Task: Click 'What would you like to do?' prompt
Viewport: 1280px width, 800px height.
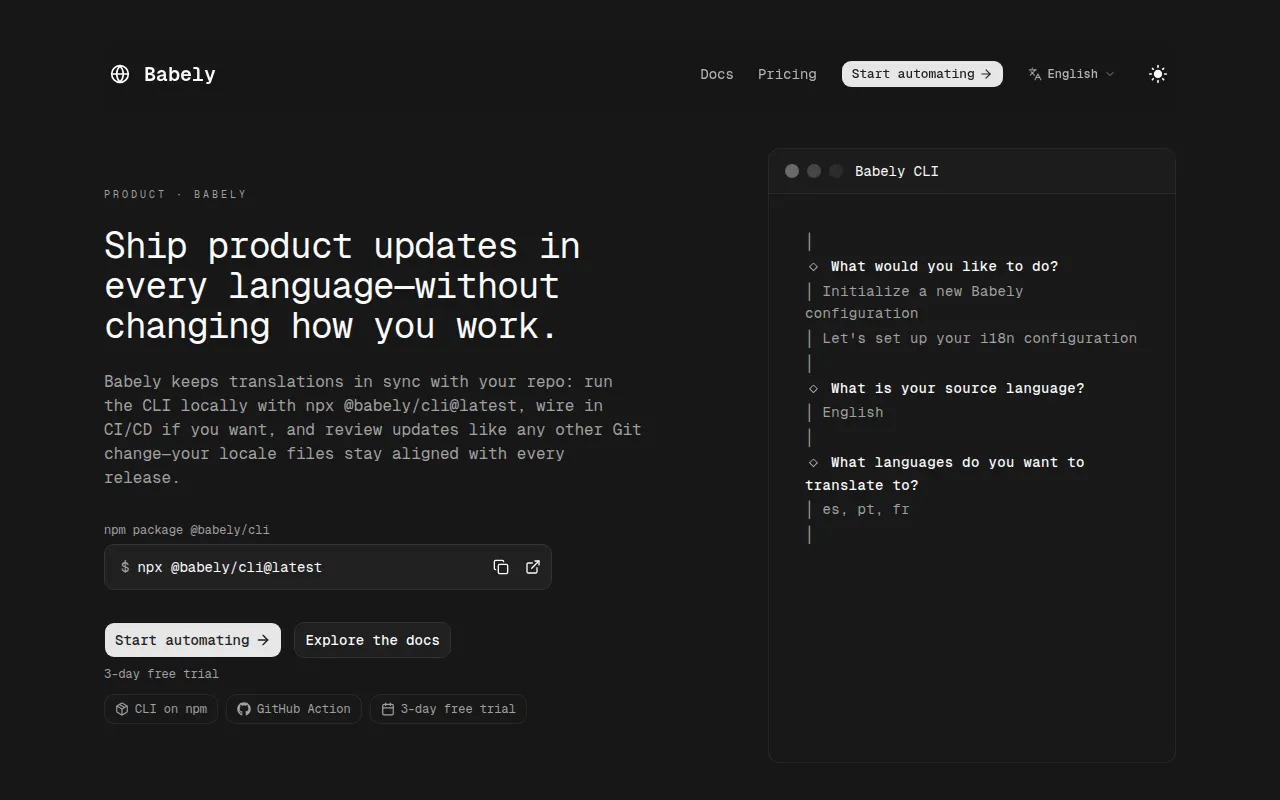Action: (x=944, y=266)
